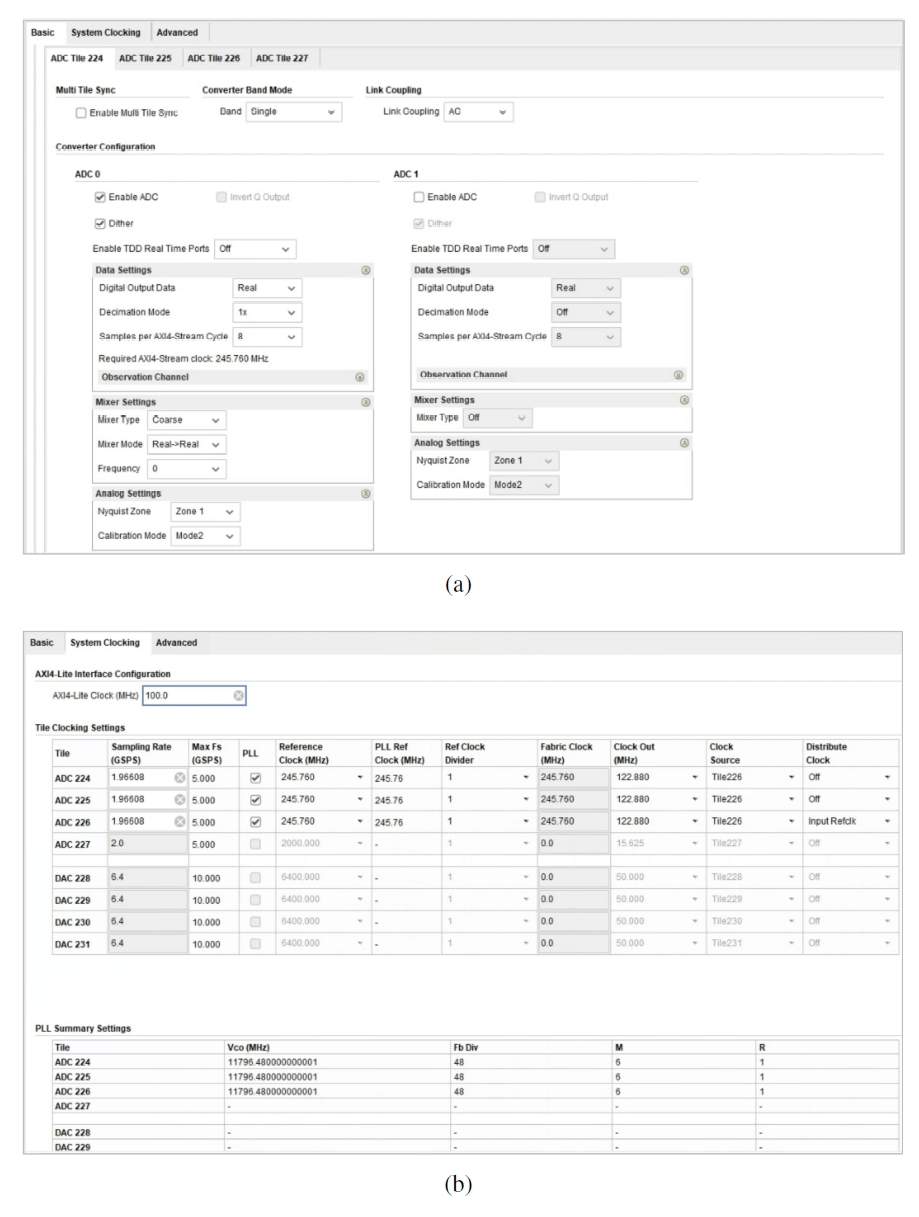
Task: Uncheck PLL checkbox for ADC 225
Action: click(253, 799)
